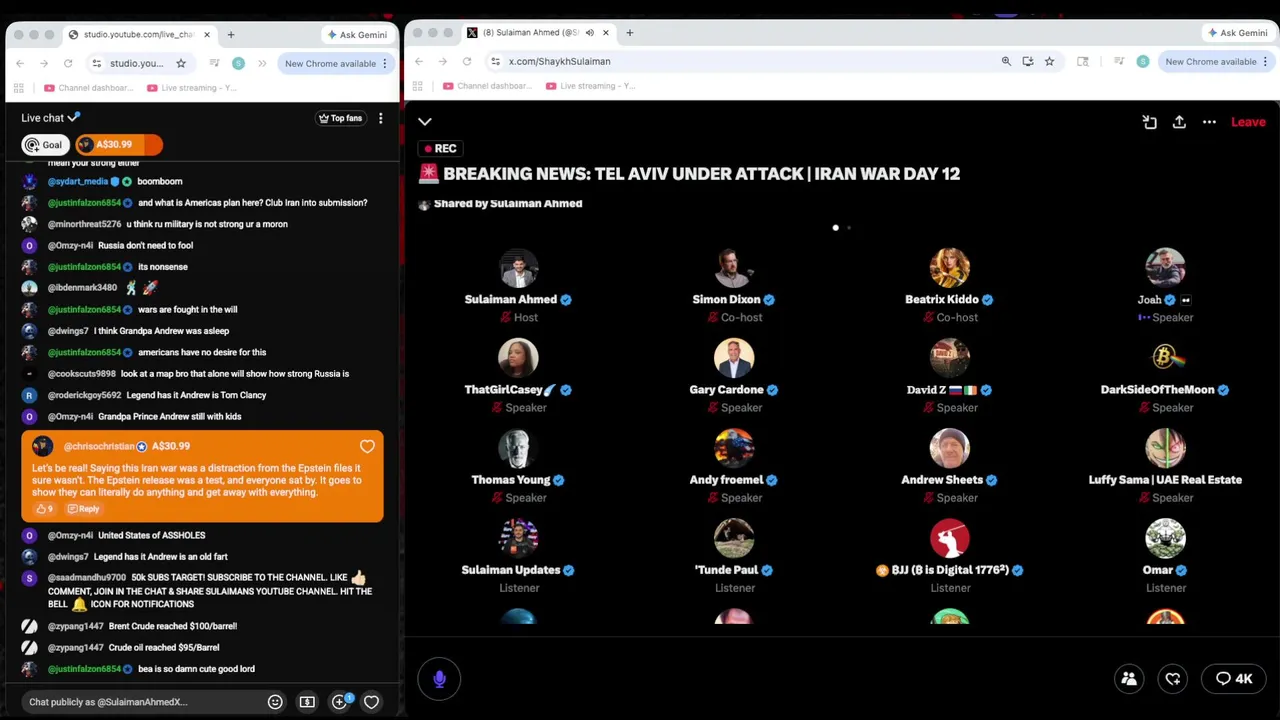The width and height of the screenshot is (1280, 720).
Task: Bookmark the x.com page with star
Action: pos(1049,61)
